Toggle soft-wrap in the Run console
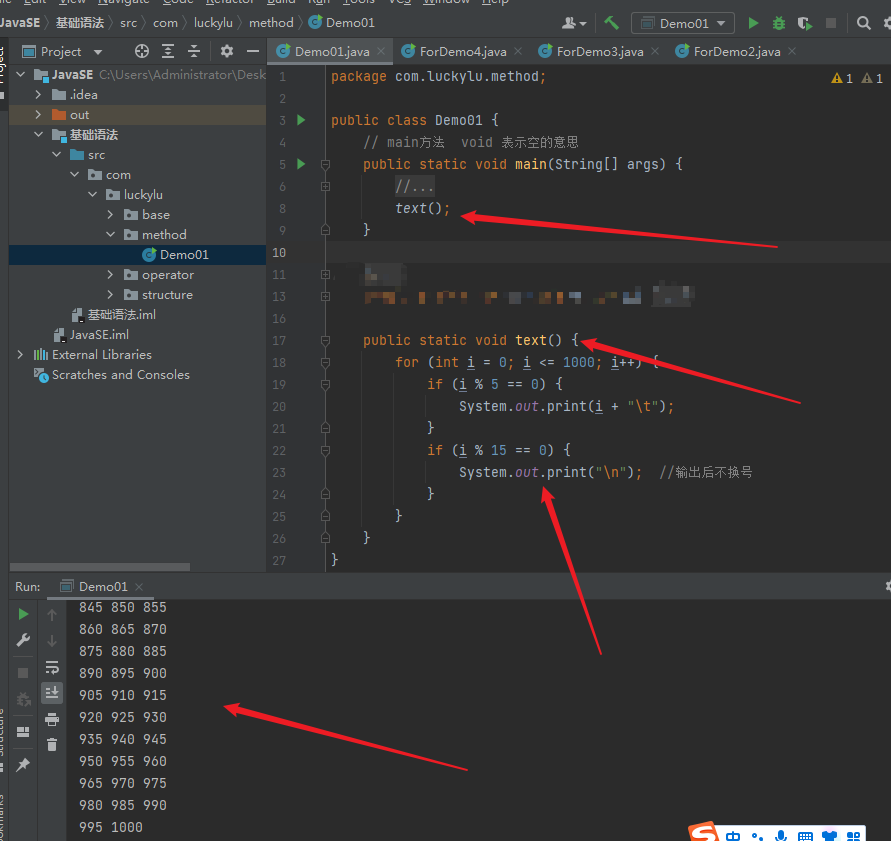 click(52, 667)
